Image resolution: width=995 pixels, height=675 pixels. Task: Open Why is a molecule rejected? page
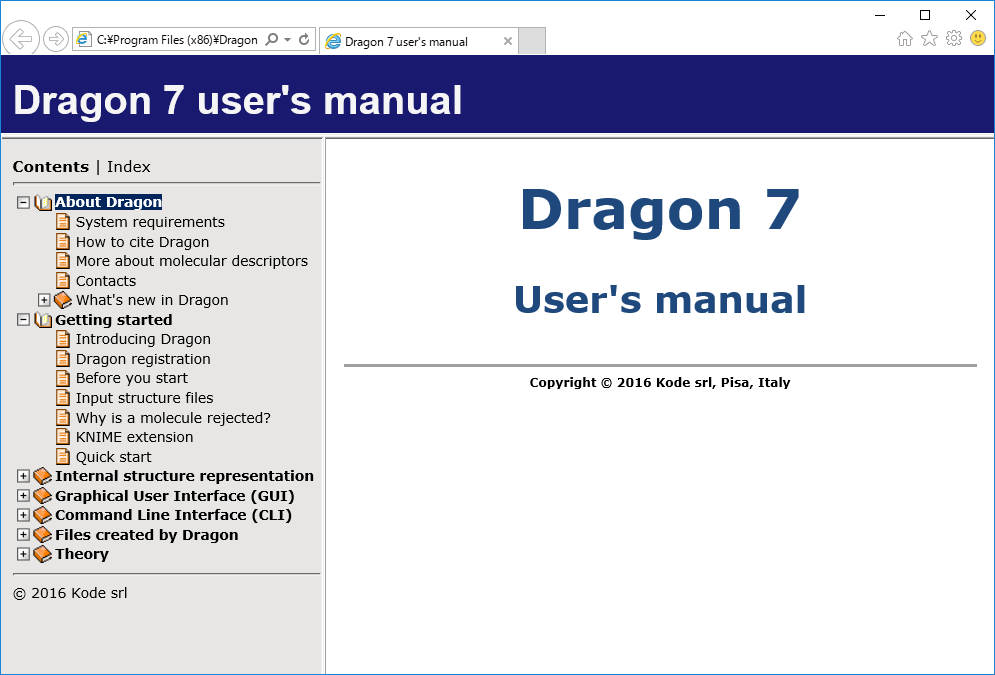[x=173, y=417]
